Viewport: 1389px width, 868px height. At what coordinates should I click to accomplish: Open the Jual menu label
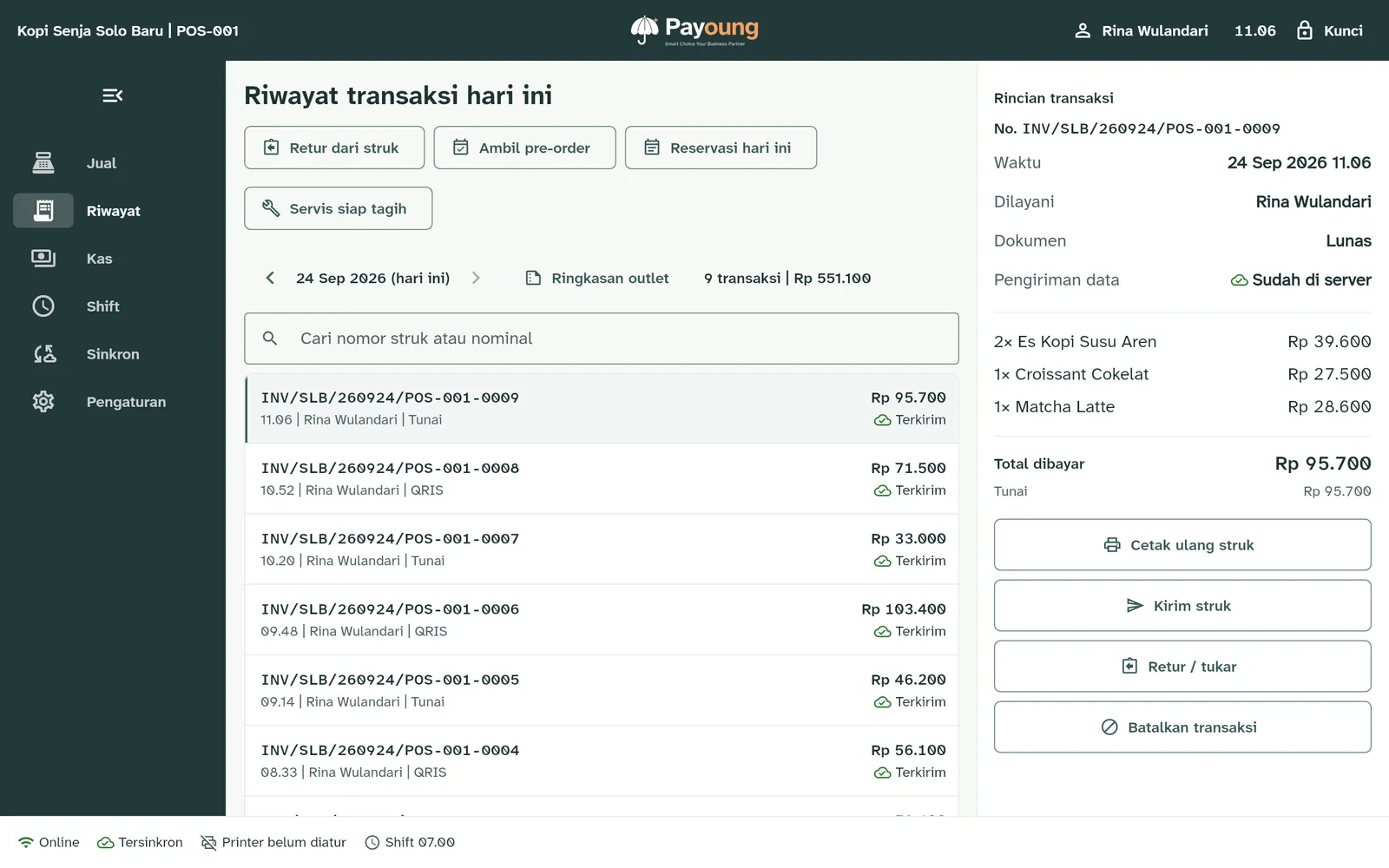click(102, 163)
